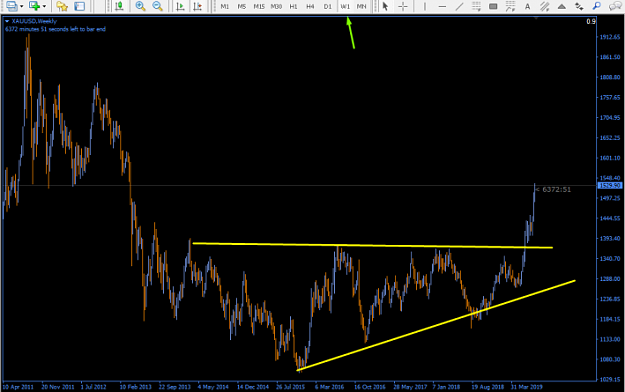Click the two-arrows objects icon
625x392 pixels.
[579, 6]
